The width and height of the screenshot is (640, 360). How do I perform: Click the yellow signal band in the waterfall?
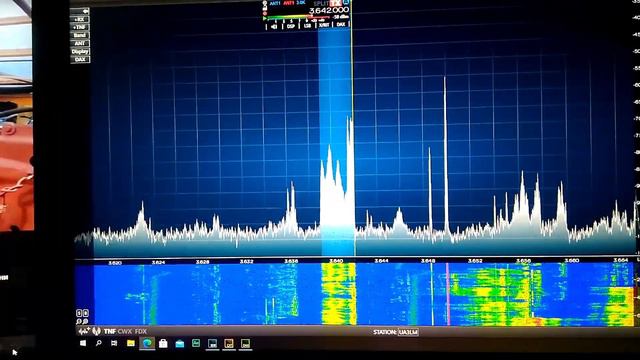338,294
